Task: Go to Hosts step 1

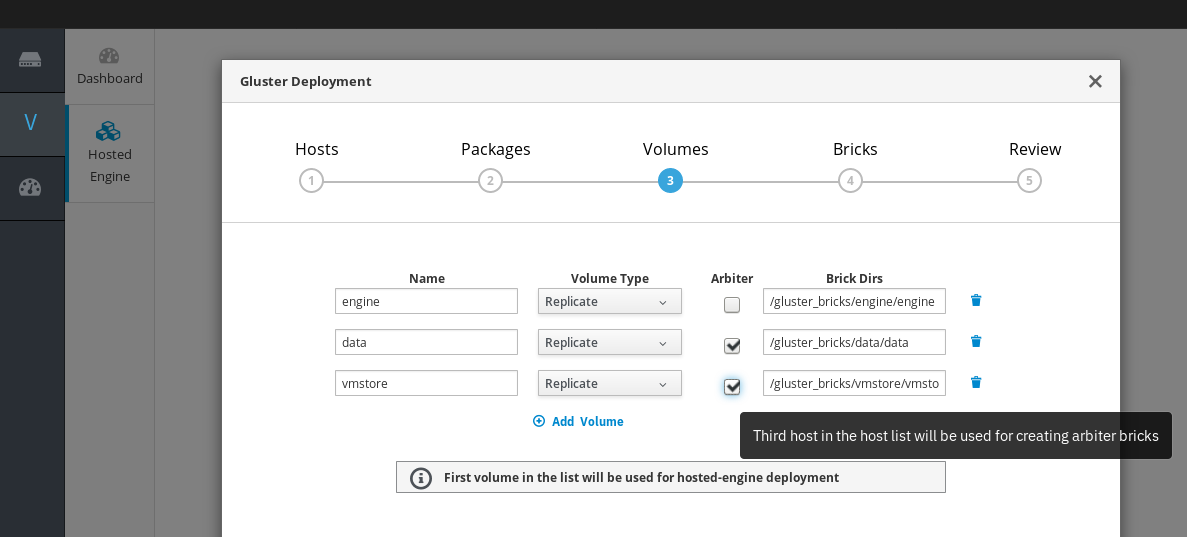Action: click(311, 181)
